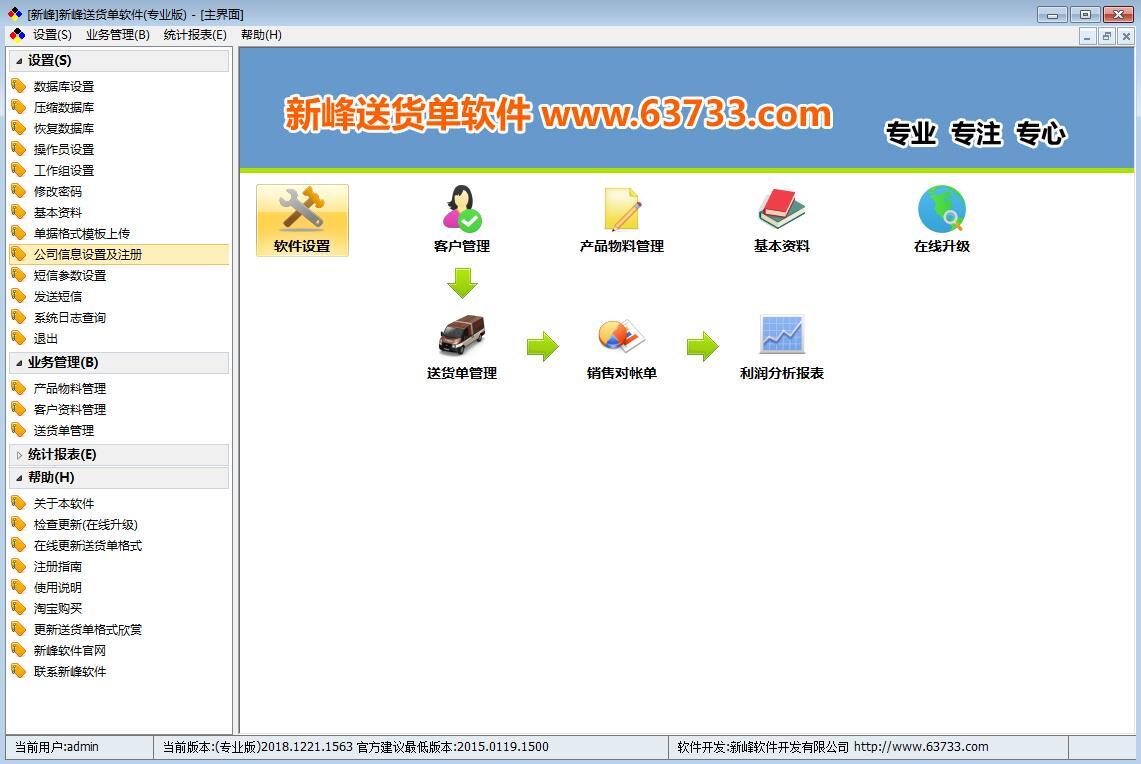Click tag icon beside 发送短信
Screen dimensions: 1141x764
coord(19,296)
